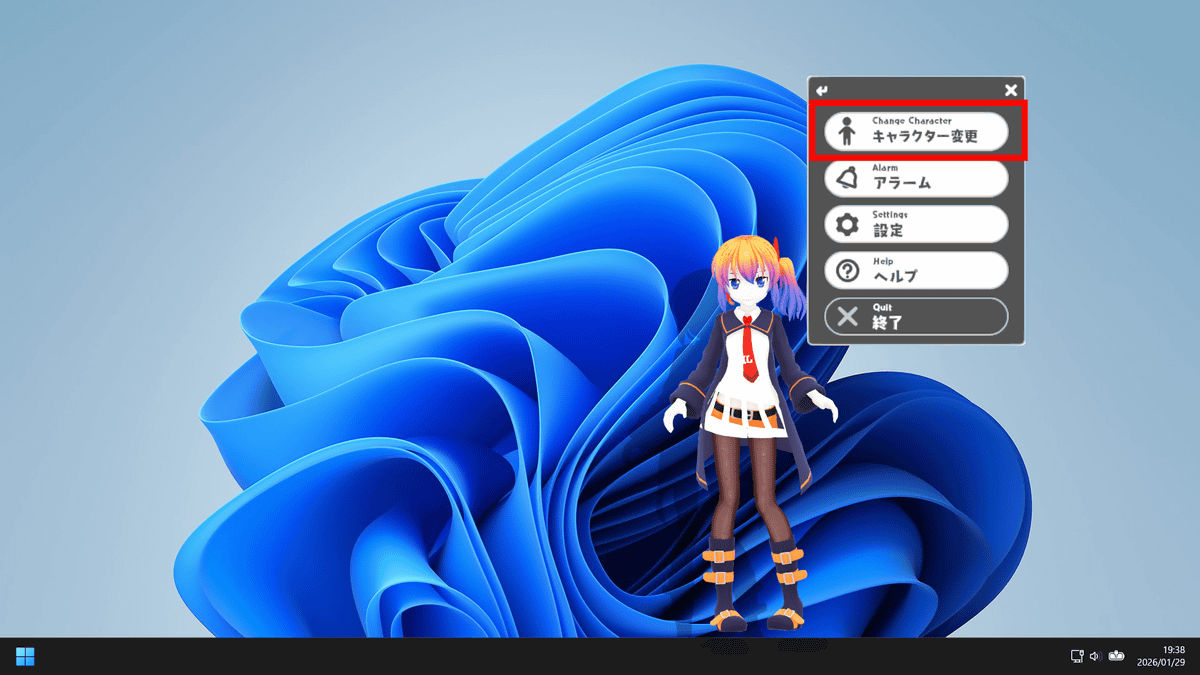Select the キャラクター変更 menu entry
The height and width of the screenshot is (675, 1200).
pos(924,137)
